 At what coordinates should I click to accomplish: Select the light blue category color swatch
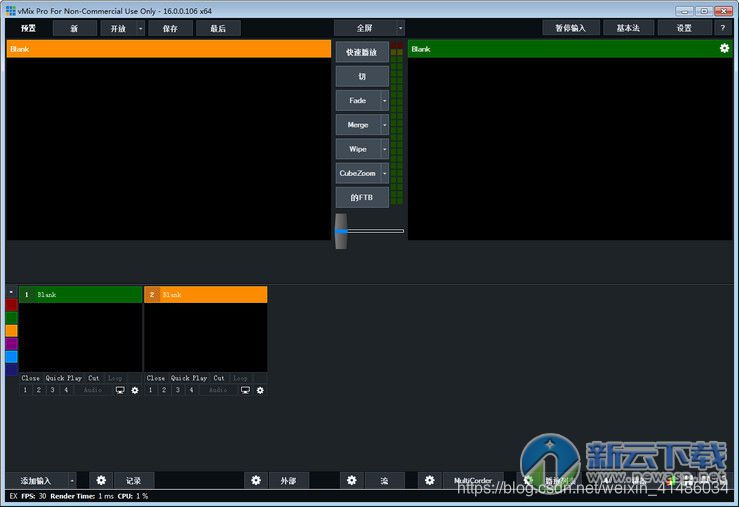(x=12, y=357)
